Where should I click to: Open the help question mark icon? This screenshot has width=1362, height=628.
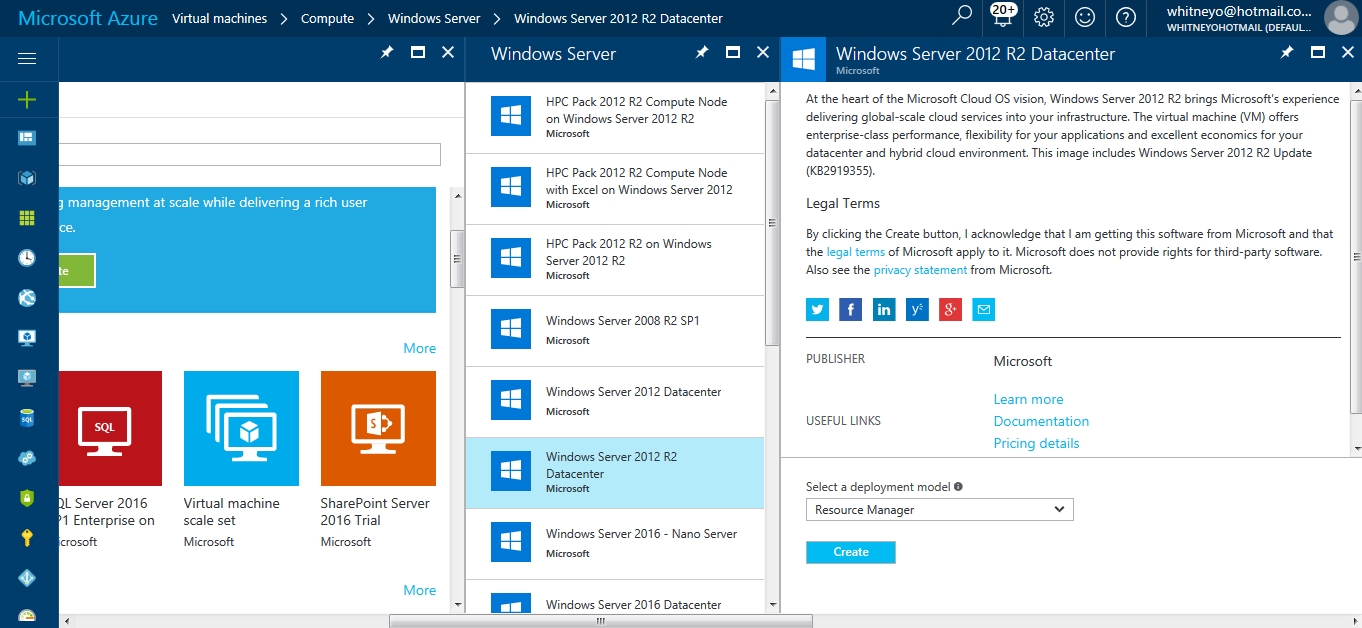point(1126,17)
